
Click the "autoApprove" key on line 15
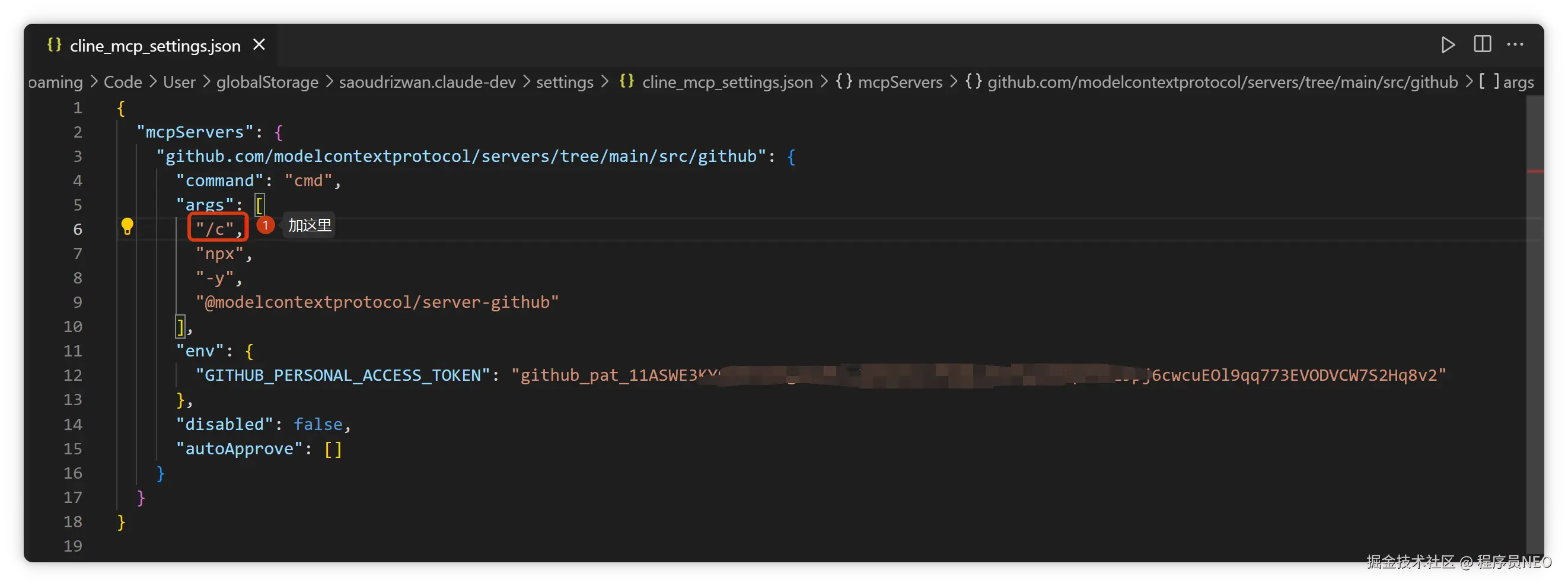(x=239, y=448)
